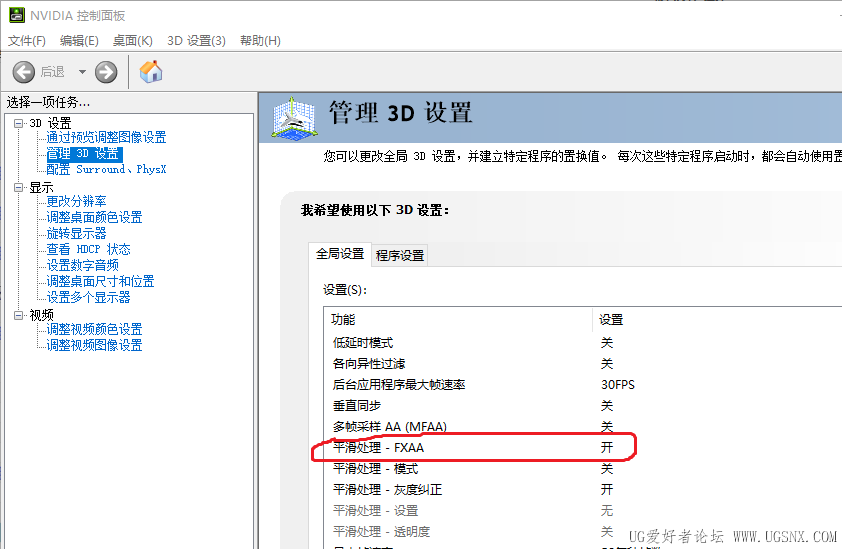Viewport: 842px width, 549px height.
Task: Open the 3D 设置(3) menu
Action: (196, 41)
